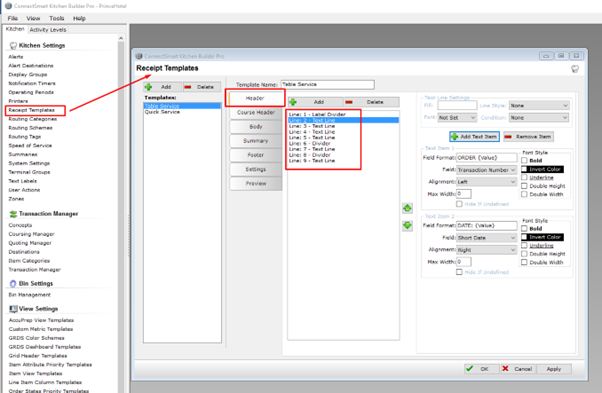
Task: Select the Footer section tab
Action: pyautogui.click(x=256, y=155)
